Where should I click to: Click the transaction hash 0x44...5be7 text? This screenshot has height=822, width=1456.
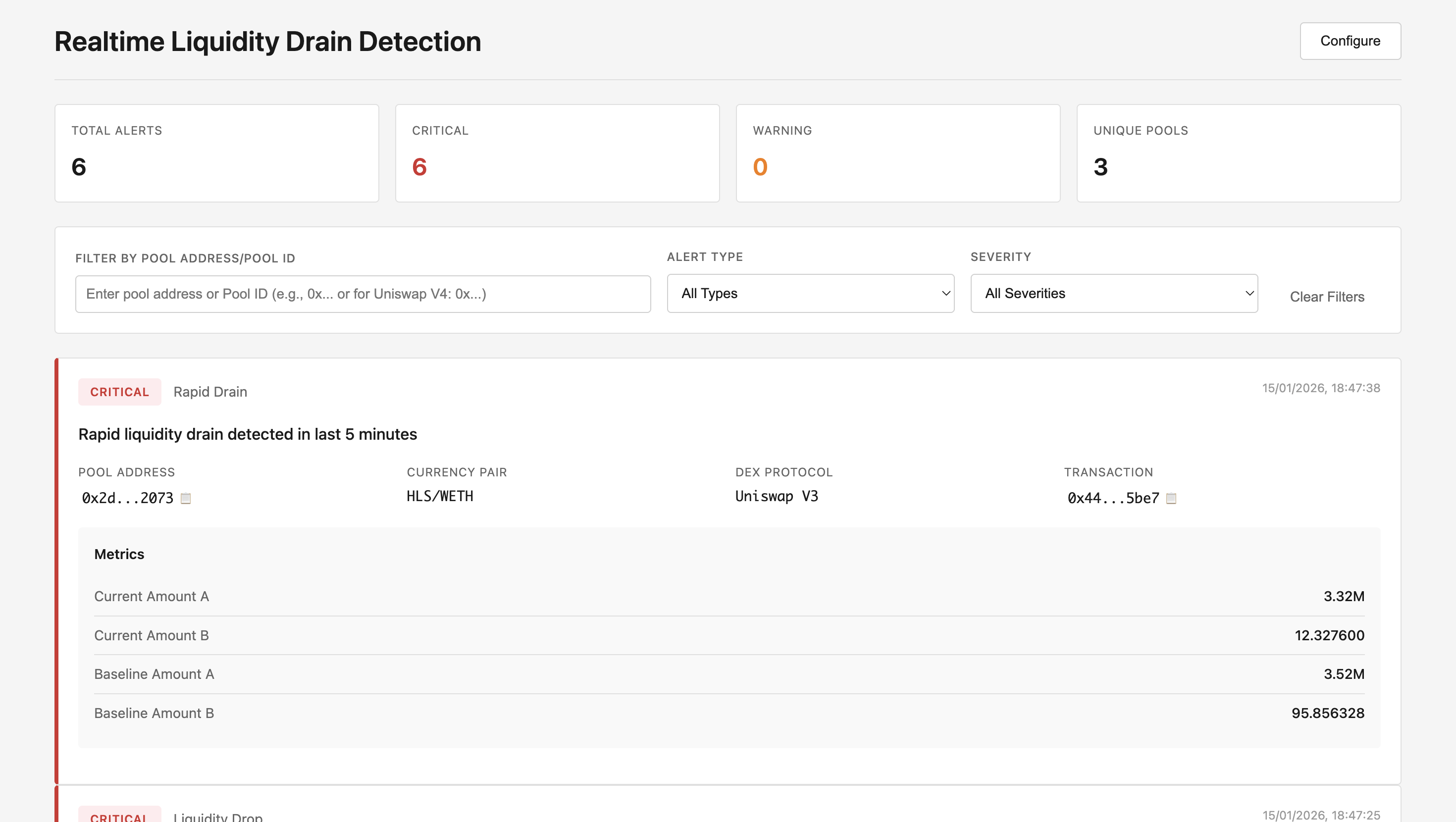(1113, 498)
